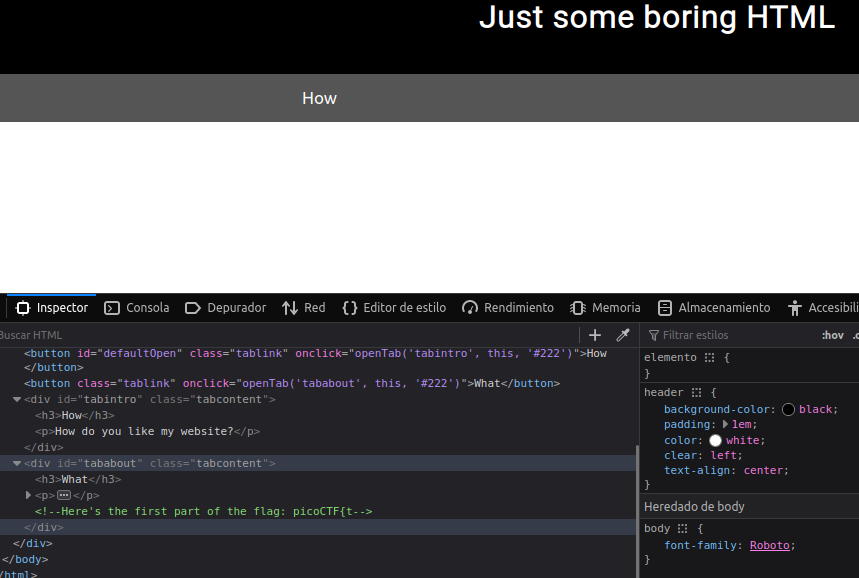Collapse the tabintro div node
This screenshot has height=578, width=859.
(x=17, y=400)
